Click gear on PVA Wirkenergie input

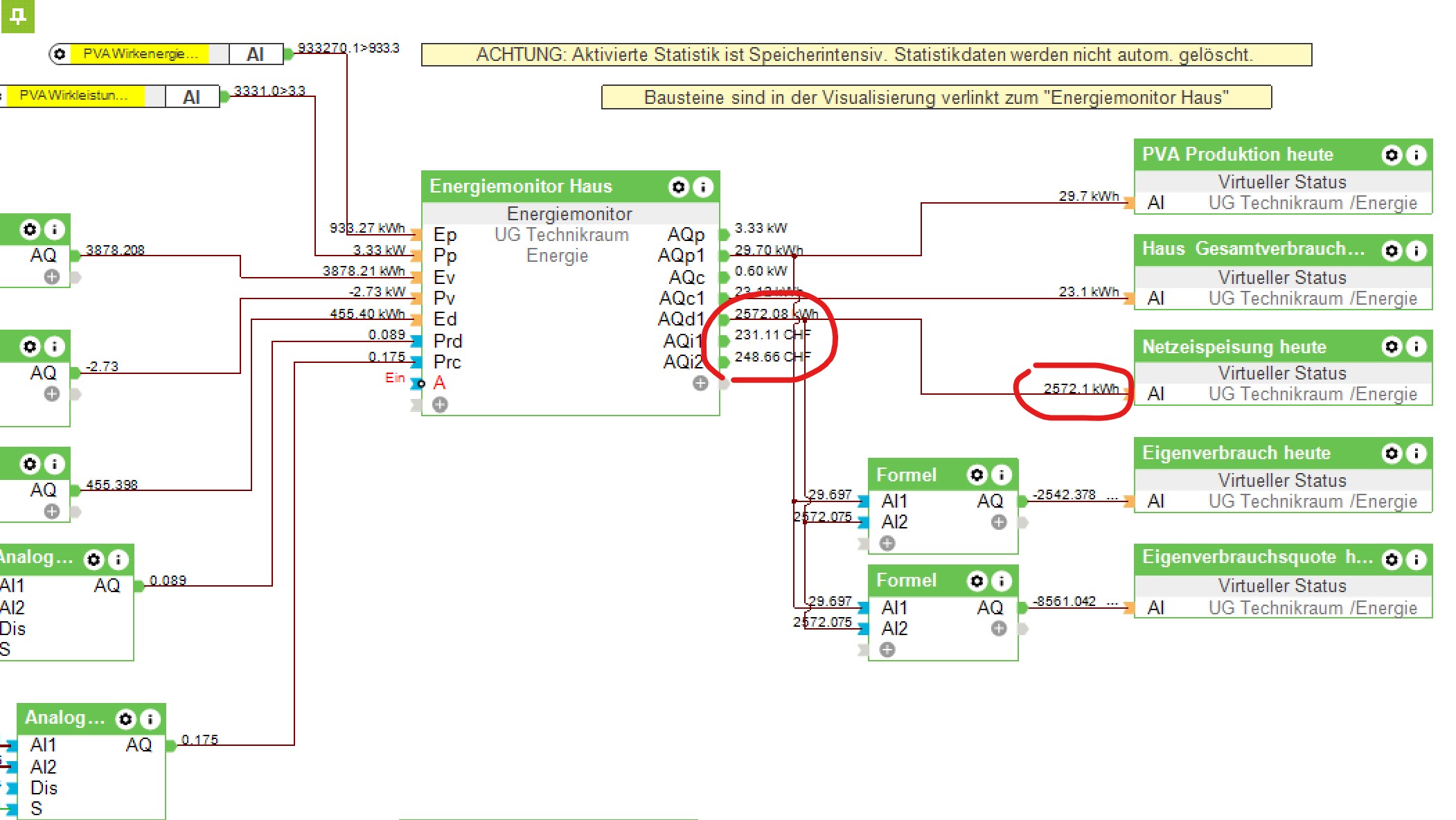(60, 54)
